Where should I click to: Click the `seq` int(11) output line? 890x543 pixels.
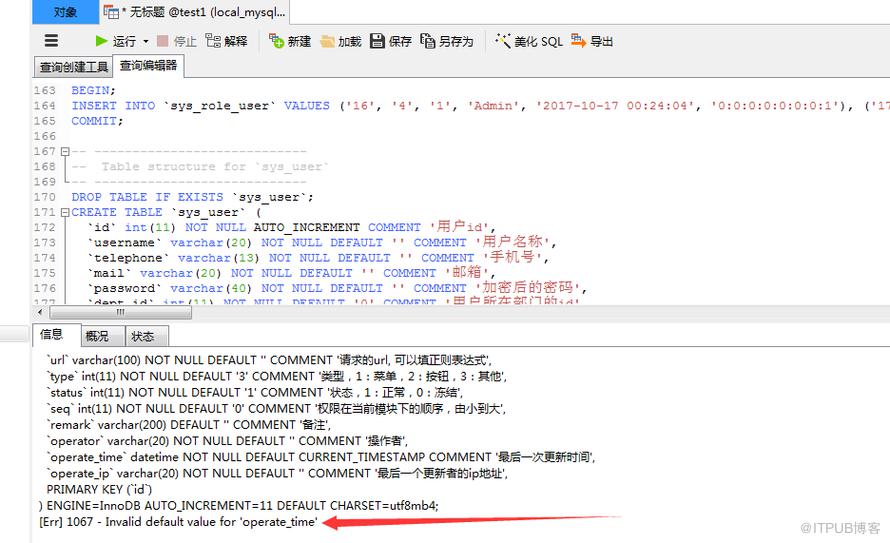tap(276, 409)
